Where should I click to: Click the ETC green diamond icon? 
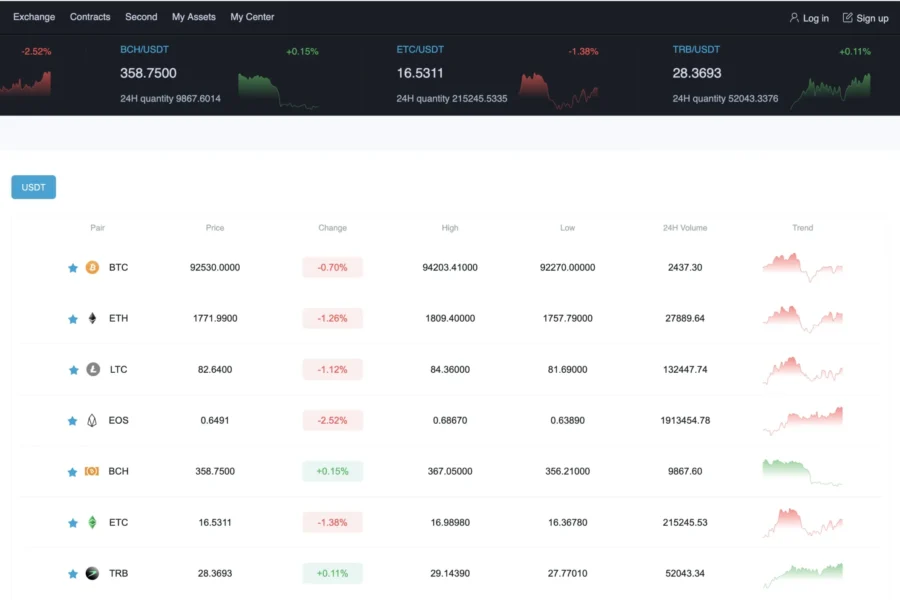pyautogui.click(x=92, y=522)
